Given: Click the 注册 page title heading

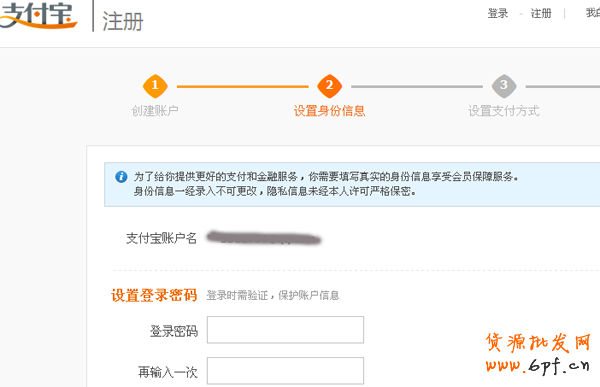Looking at the screenshot, I should (123, 21).
